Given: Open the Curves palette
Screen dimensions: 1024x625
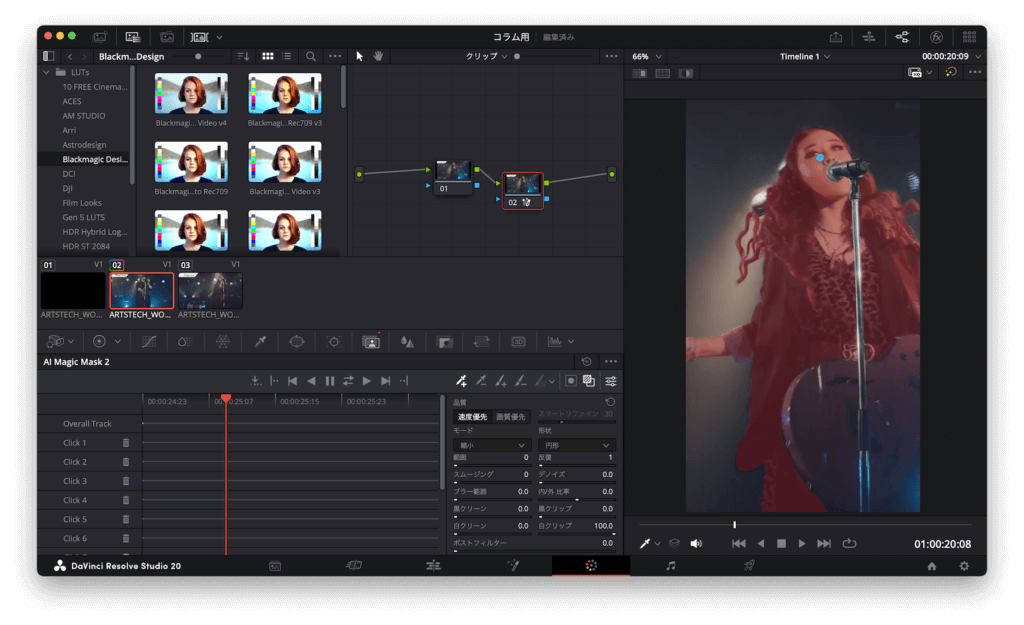Looking at the screenshot, I should point(149,341).
